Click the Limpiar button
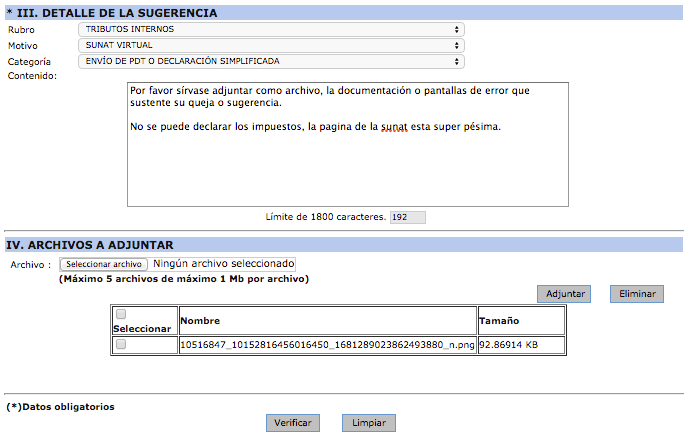This screenshot has height=441, width=689. coord(369,423)
